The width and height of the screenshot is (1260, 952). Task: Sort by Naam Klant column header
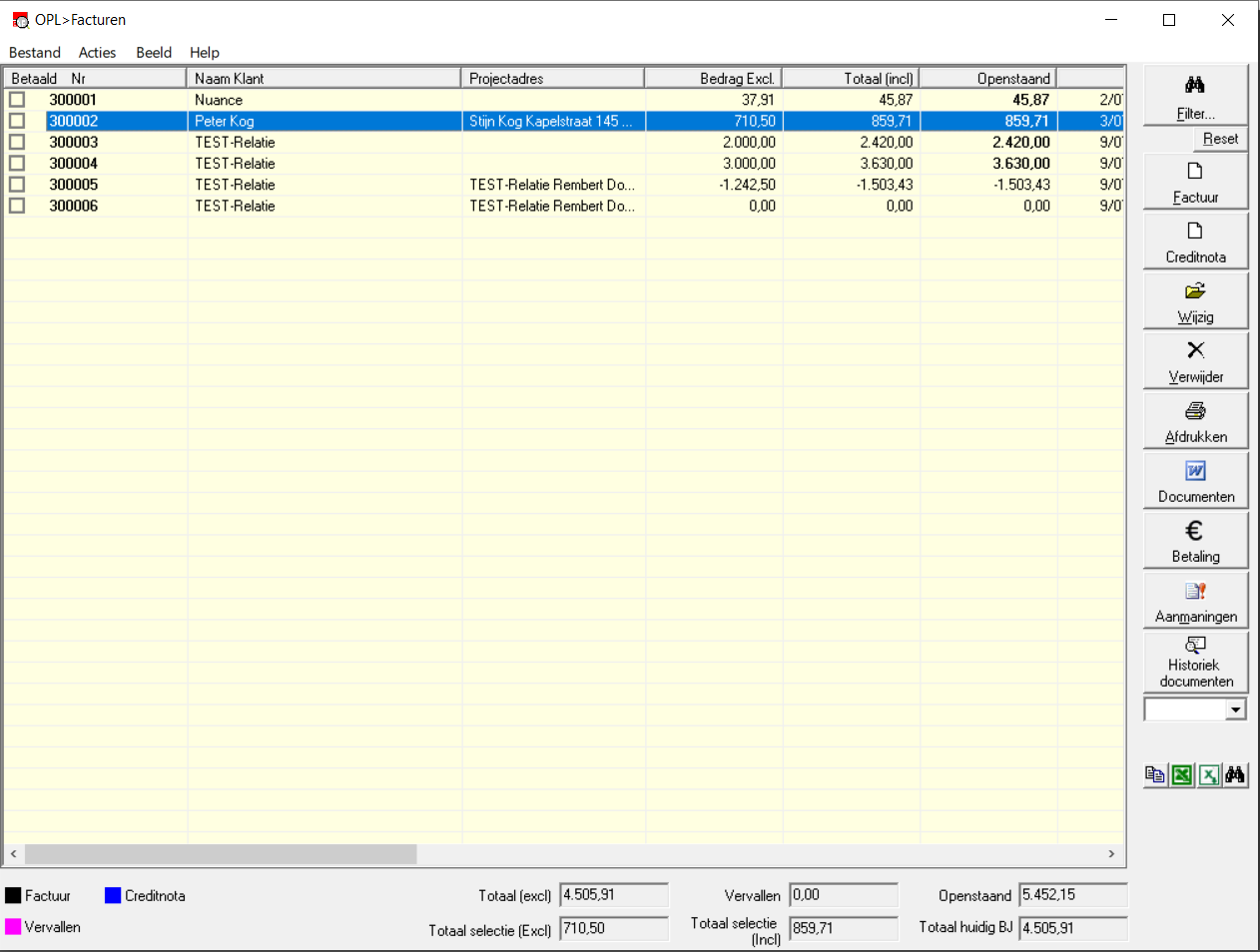pyautogui.click(x=323, y=78)
